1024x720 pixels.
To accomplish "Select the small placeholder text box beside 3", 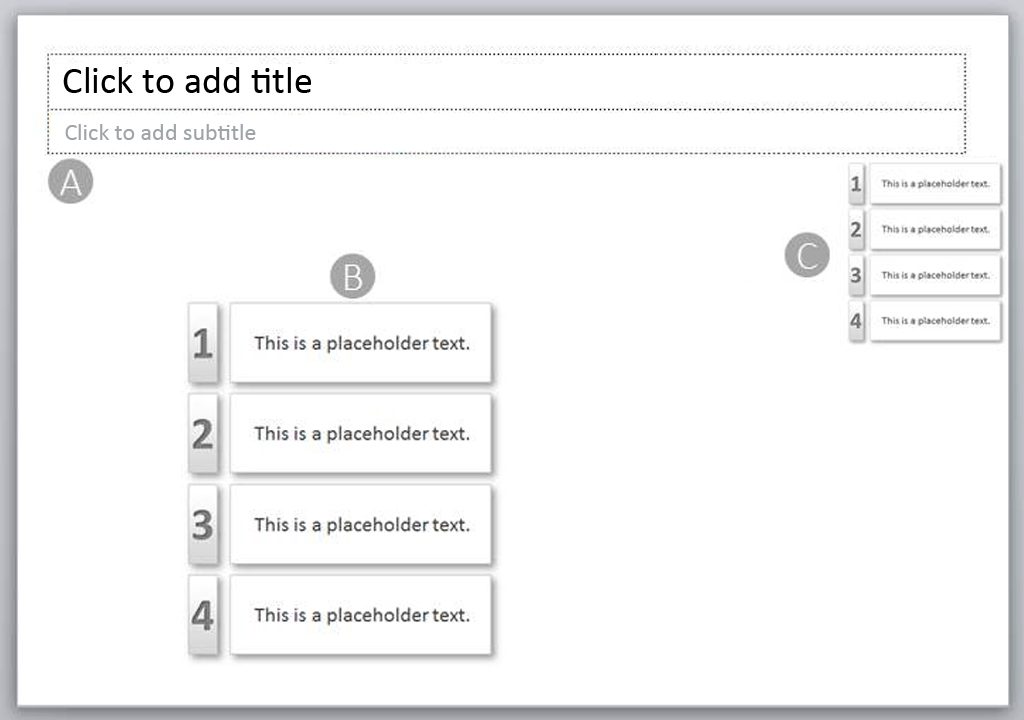I will click(935, 275).
